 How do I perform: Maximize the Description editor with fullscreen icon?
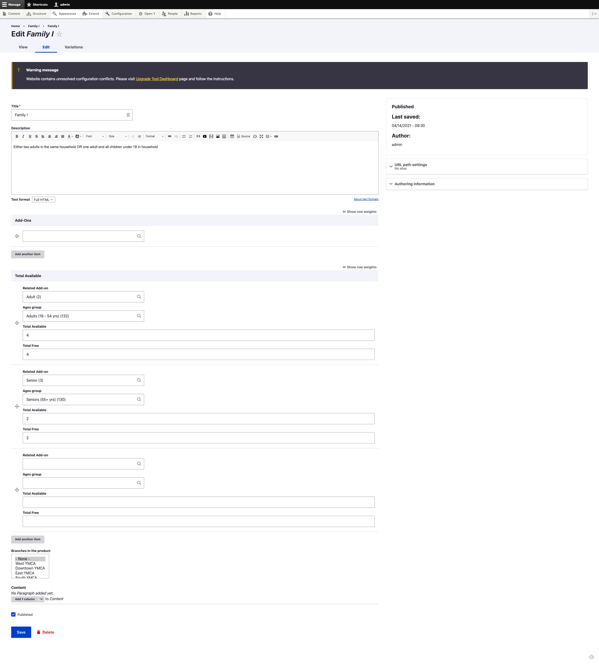tap(261, 136)
